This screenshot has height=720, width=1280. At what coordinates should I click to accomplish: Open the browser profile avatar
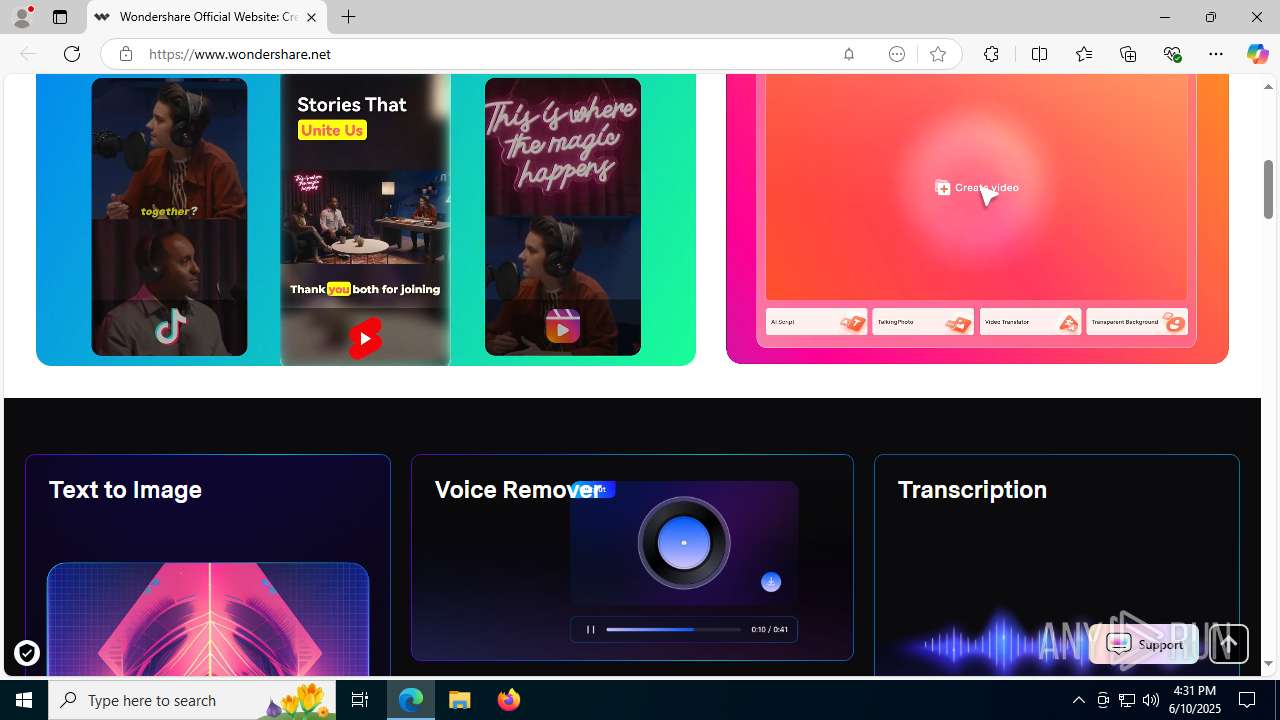click(22, 17)
